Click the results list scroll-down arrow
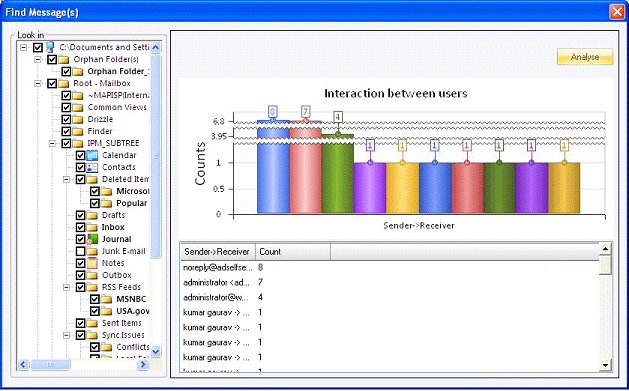Image resolution: width=629 pixels, height=391 pixels. [605, 365]
